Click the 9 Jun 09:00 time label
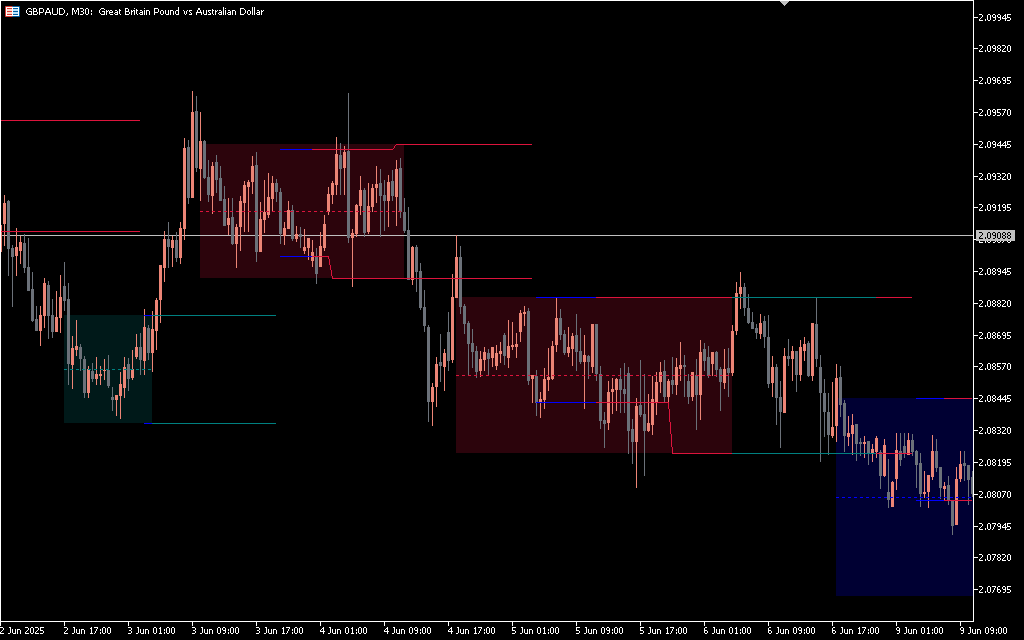Image resolution: width=1024 pixels, height=640 pixels. pos(985,631)
